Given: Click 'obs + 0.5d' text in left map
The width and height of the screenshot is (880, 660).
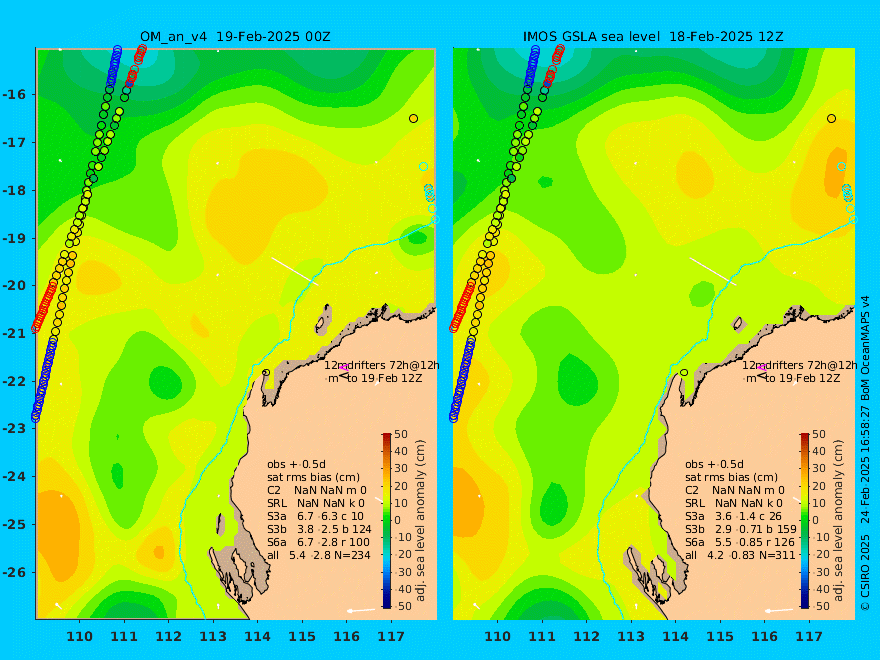Looking at the screenshot, I should click(296, 464).
